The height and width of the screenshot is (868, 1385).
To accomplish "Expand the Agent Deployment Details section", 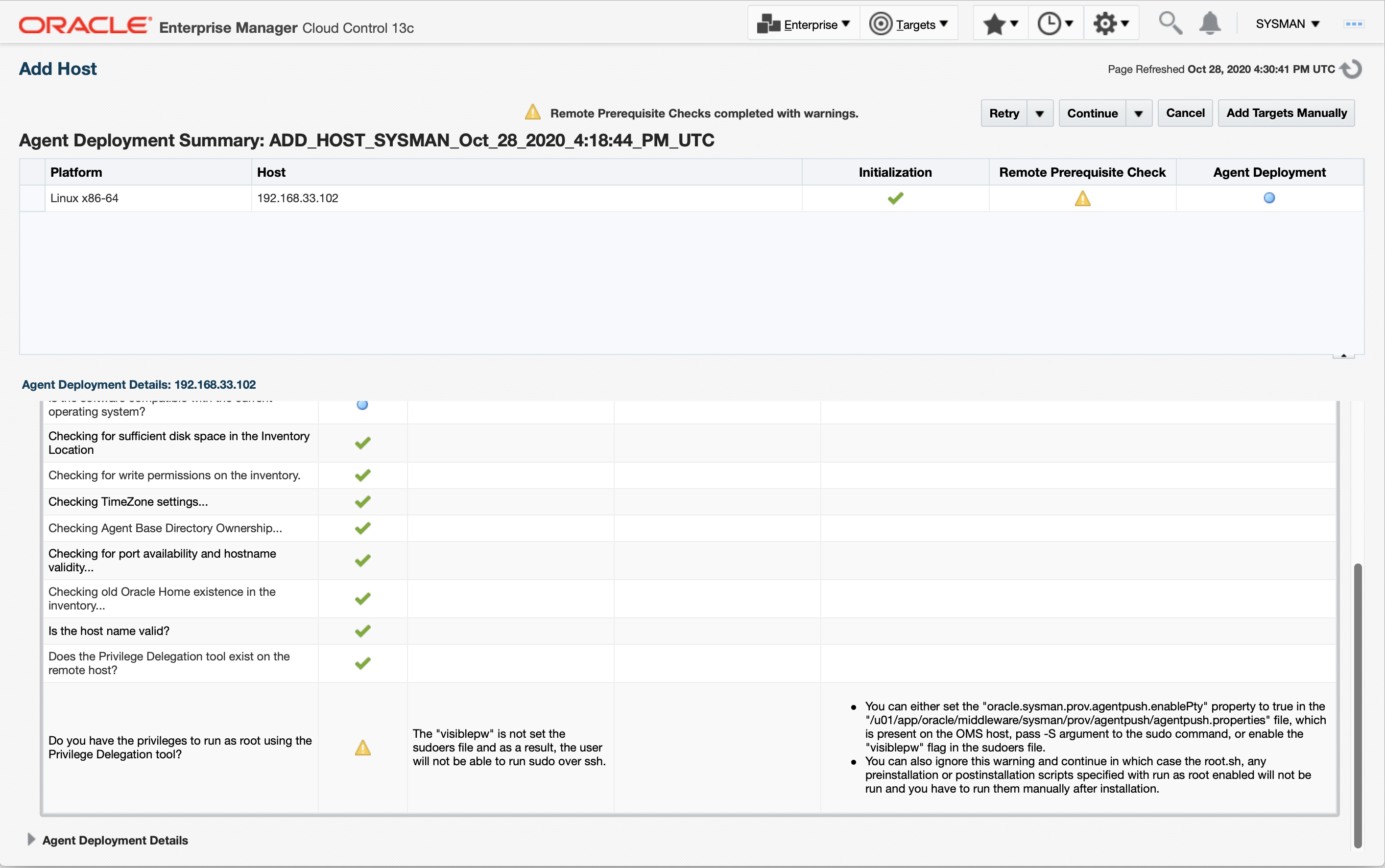I will point(31,839).
